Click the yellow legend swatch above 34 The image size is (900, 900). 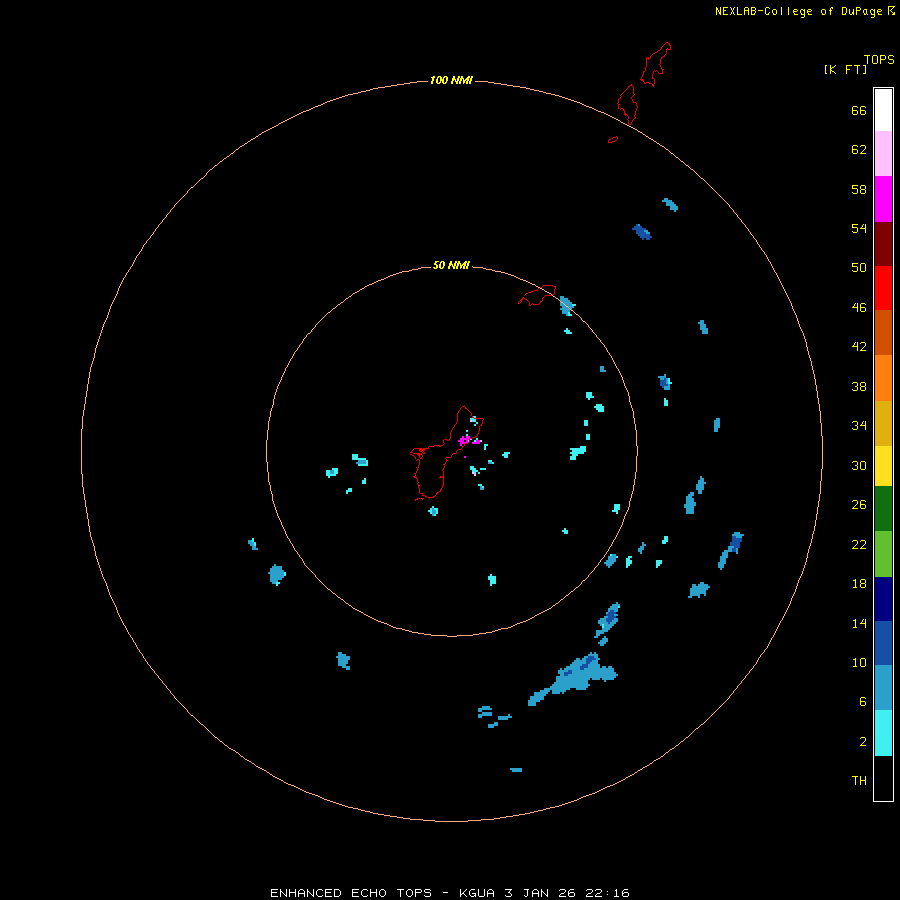pos(883,465)
